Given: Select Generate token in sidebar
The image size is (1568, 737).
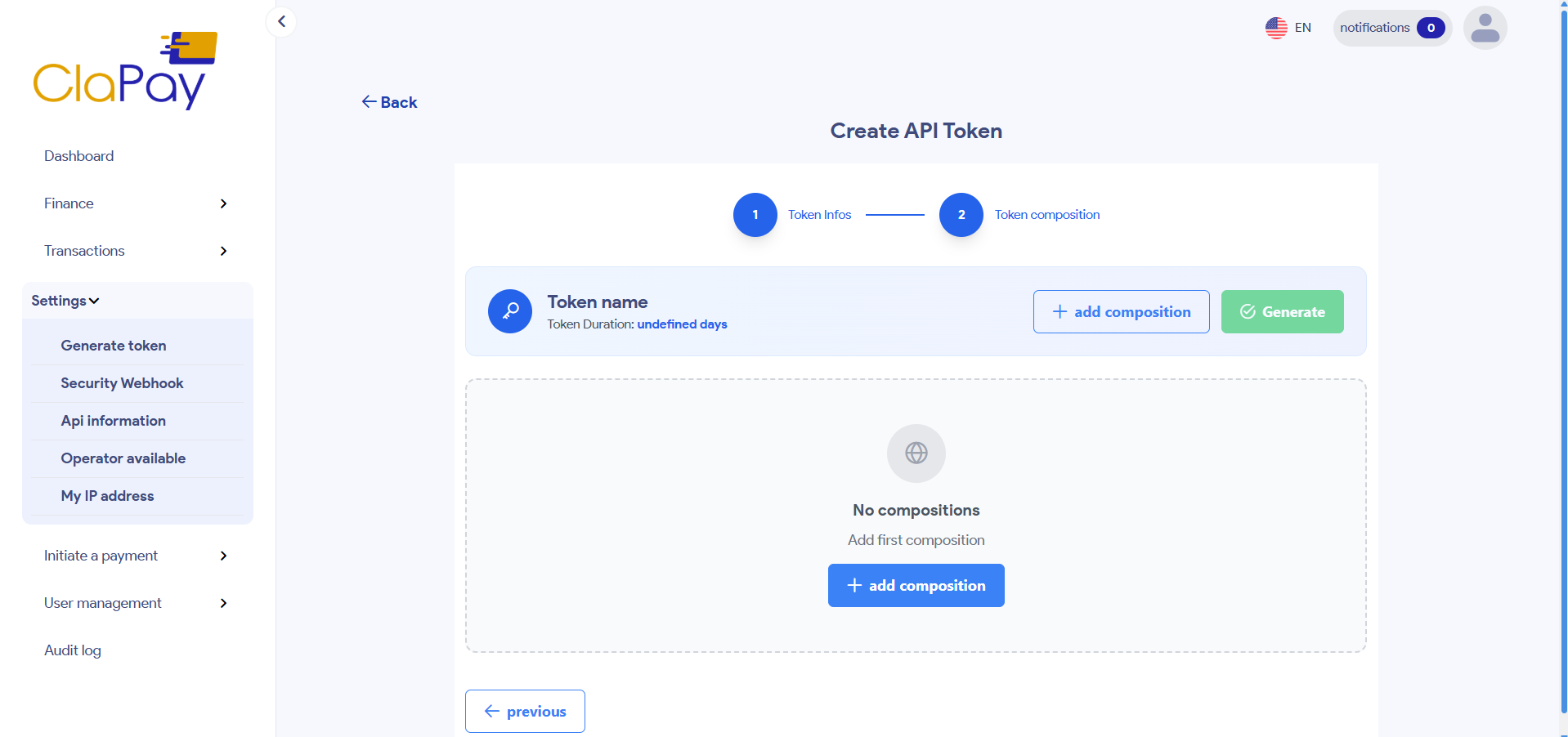Looking at the screenshot, I should tap(114, 345).
